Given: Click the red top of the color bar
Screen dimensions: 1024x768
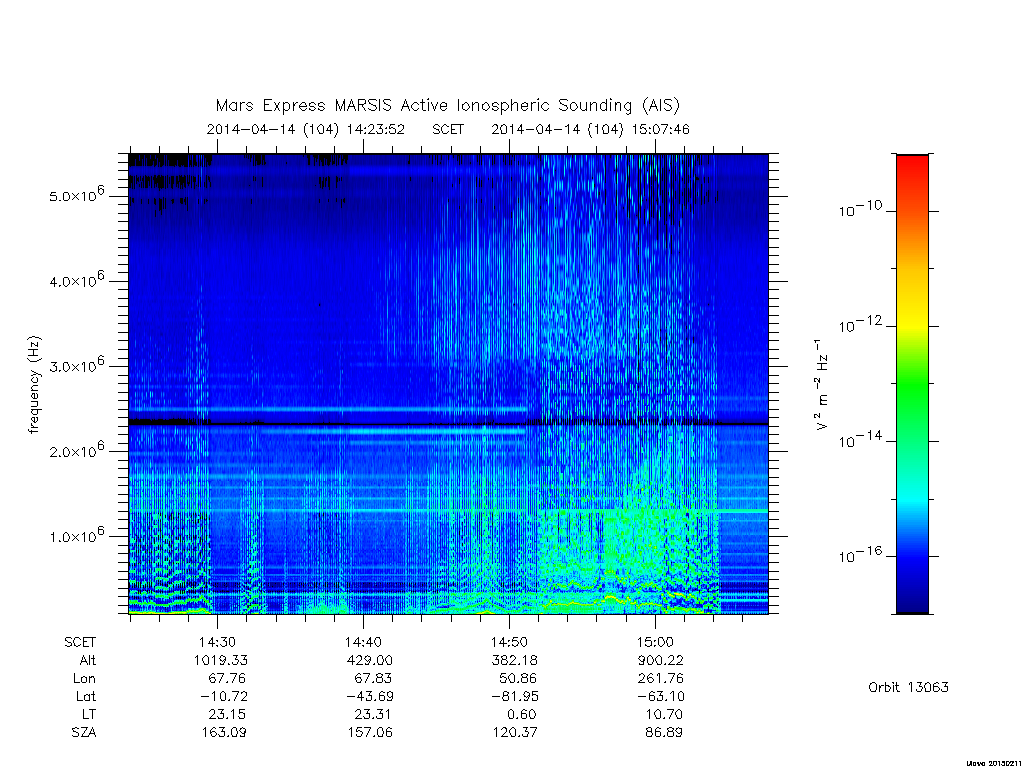Looking at the screenshot, I should click(912, 163).
